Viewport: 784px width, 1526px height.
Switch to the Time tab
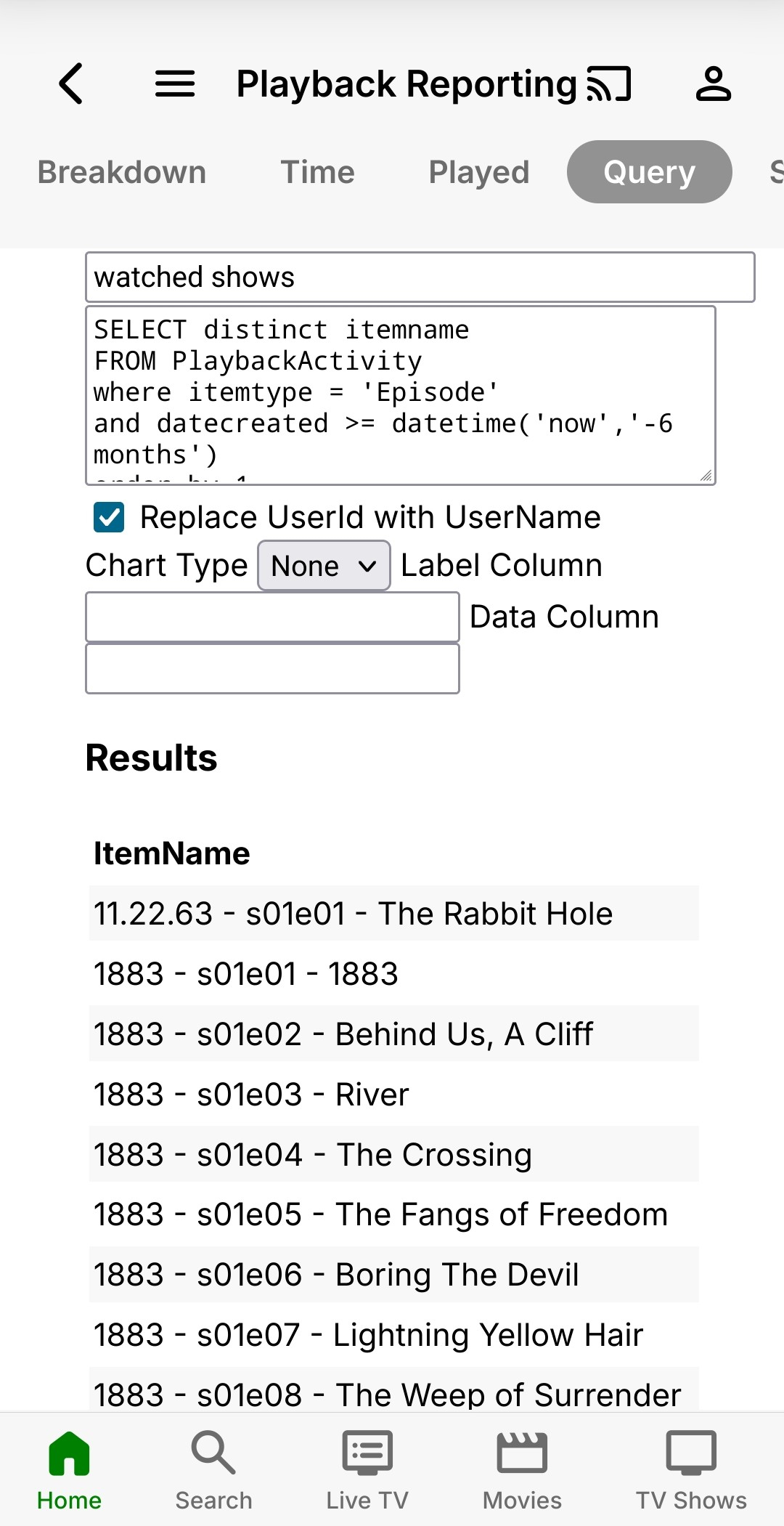(x=317, y=172)
